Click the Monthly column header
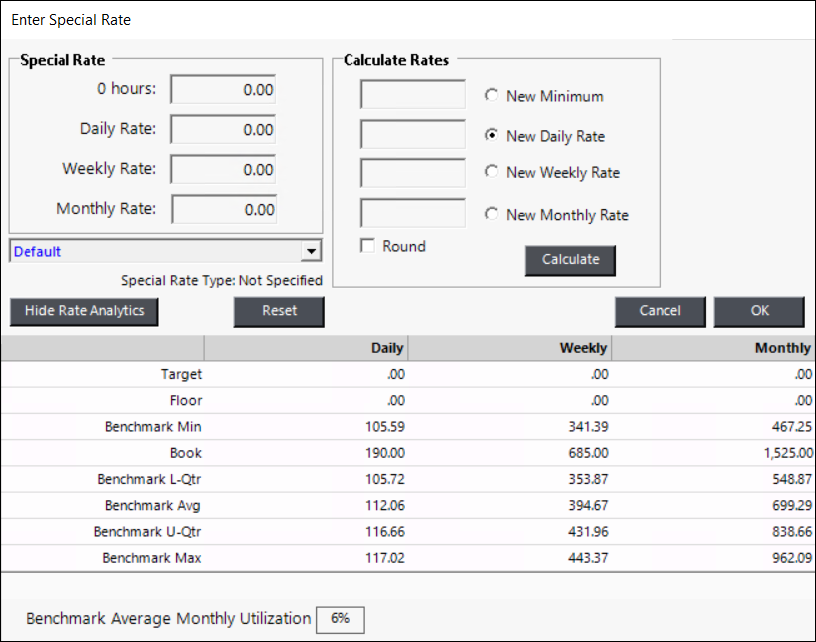Screen dimensions: 816x642 click(712, 348)
